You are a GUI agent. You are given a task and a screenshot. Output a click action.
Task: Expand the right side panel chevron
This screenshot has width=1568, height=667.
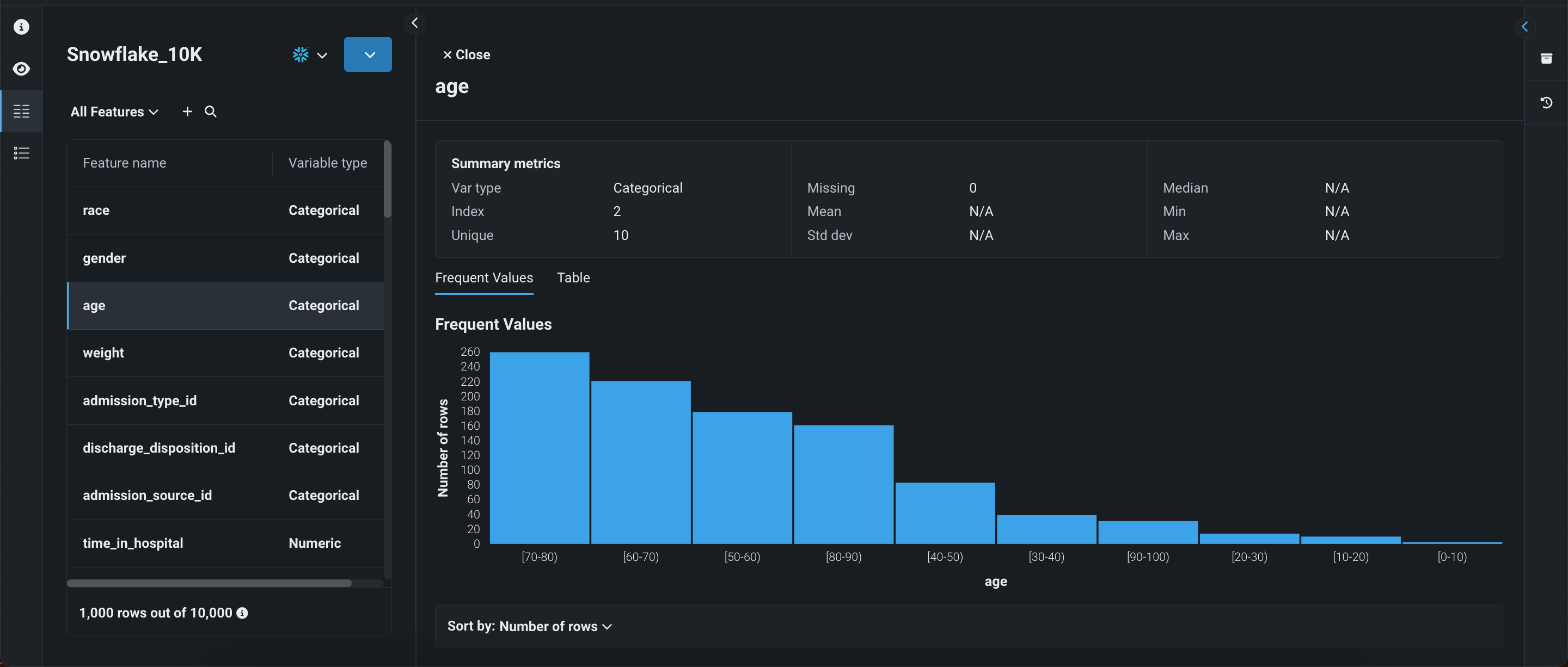click(1525, 26)
